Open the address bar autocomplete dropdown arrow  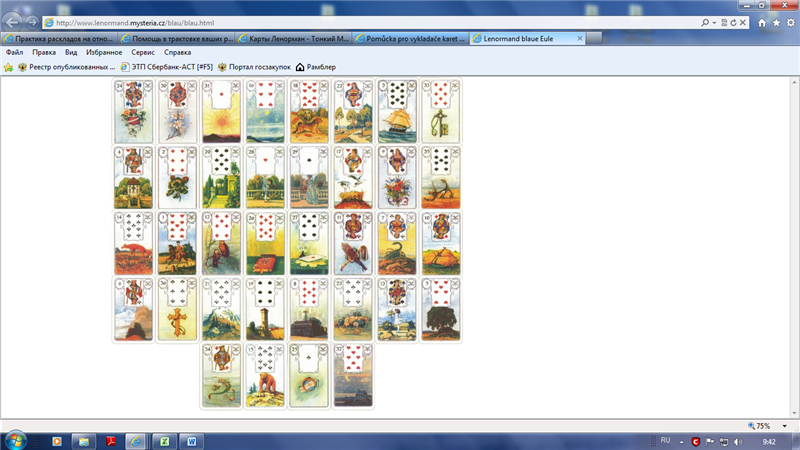point(714,23)
